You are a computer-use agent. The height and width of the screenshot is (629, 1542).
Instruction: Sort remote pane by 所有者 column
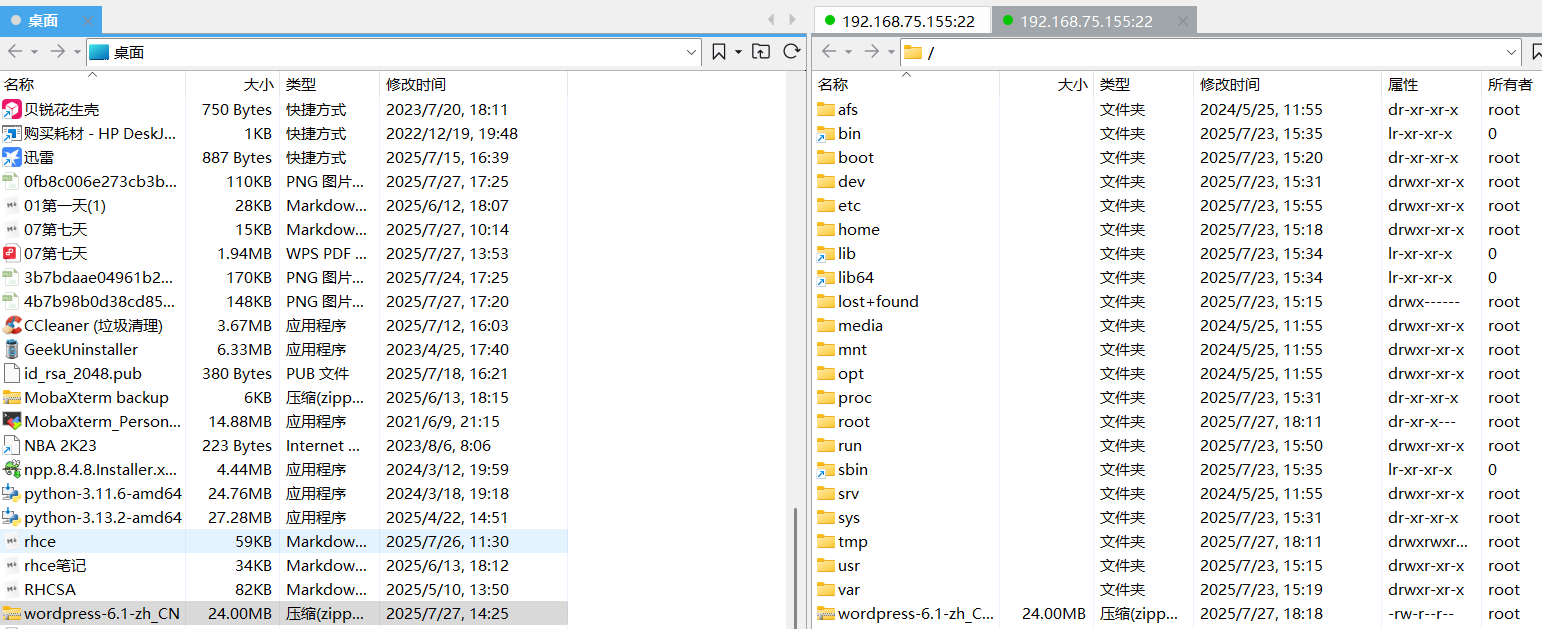1510,85
